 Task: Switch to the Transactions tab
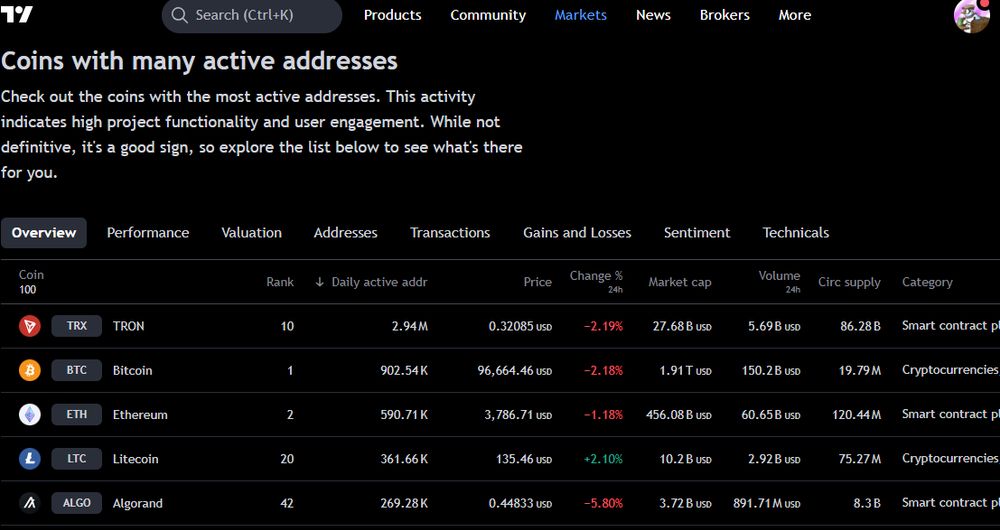point(450,233)
